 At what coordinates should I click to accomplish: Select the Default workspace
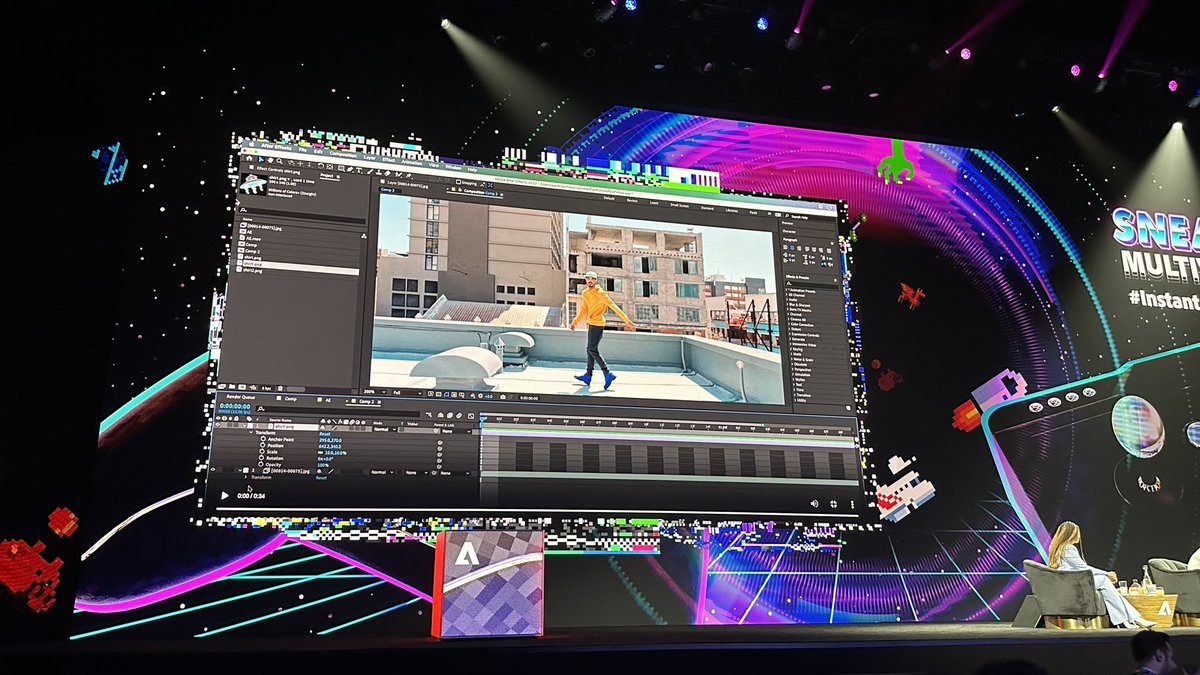coord(609,198)
